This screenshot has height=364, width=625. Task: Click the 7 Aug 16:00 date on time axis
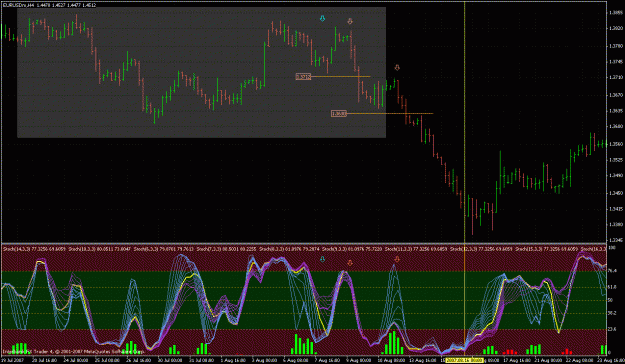(328, 360)
